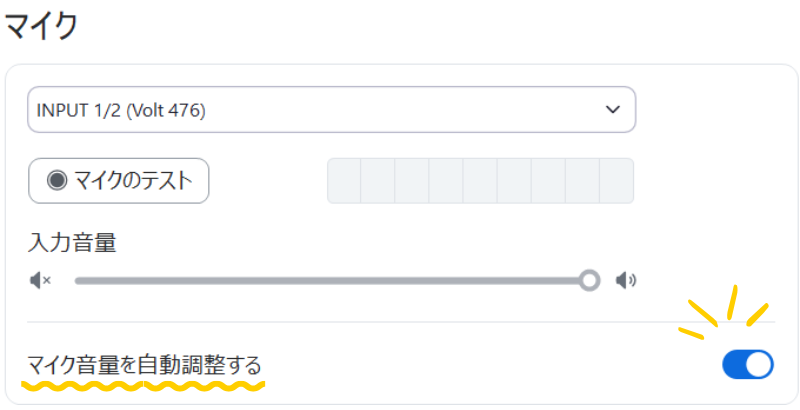Click the white knob of the blue toggle
This screenshot has width=800, height=410.
click(759, 364)
